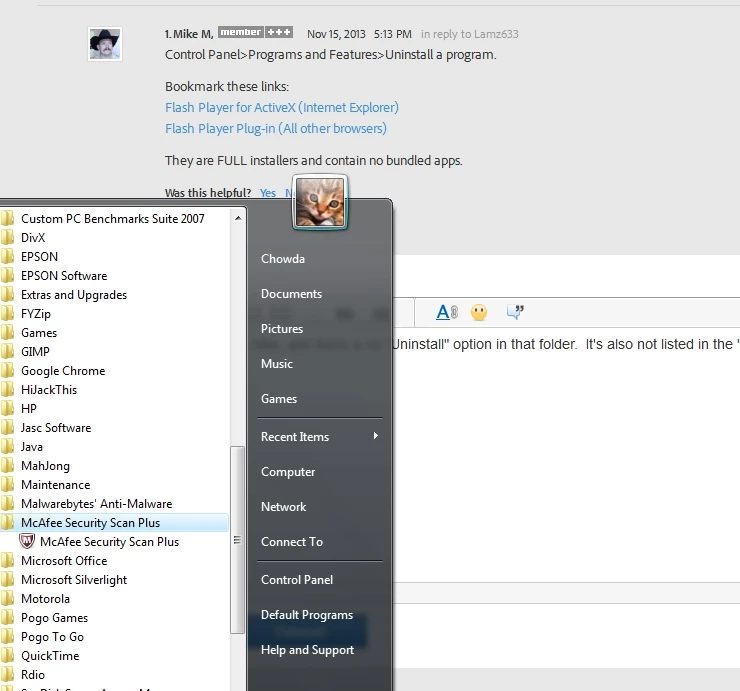The image size is (740, 691).
Task: Click the Mike M author name
Action: [x=193, y=34]
